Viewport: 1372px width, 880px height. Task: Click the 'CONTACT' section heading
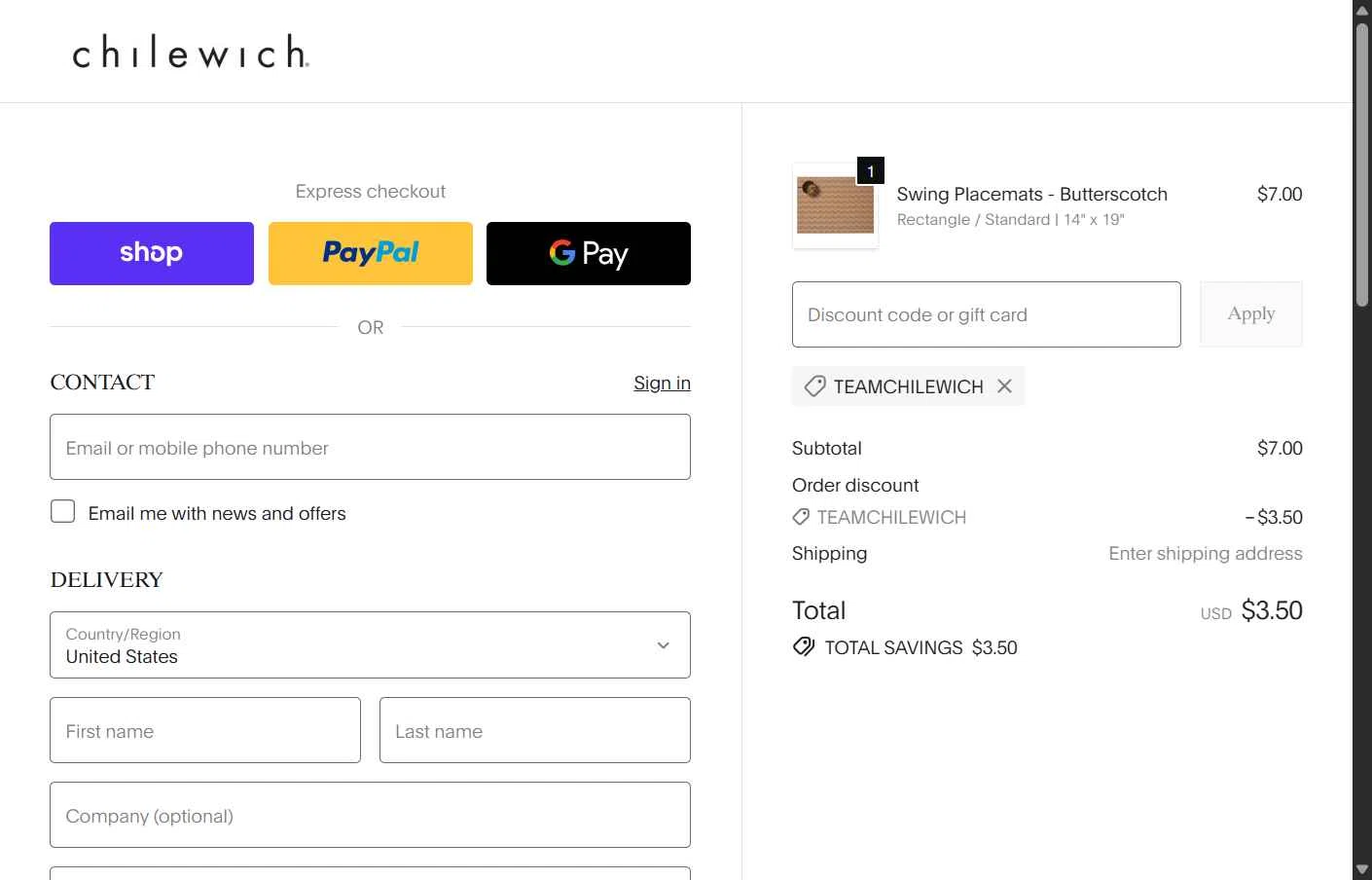point(102,382)
